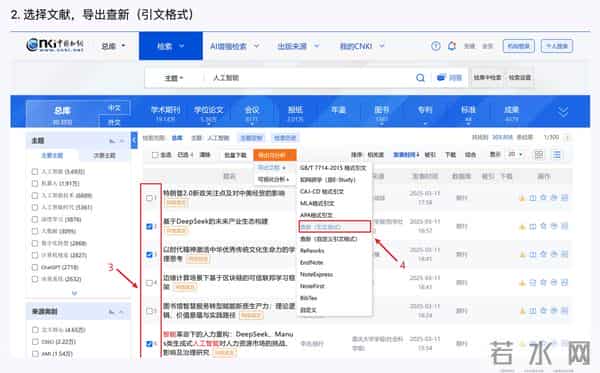Click star favorite icon for 以时代精神 row

(543, 254)
